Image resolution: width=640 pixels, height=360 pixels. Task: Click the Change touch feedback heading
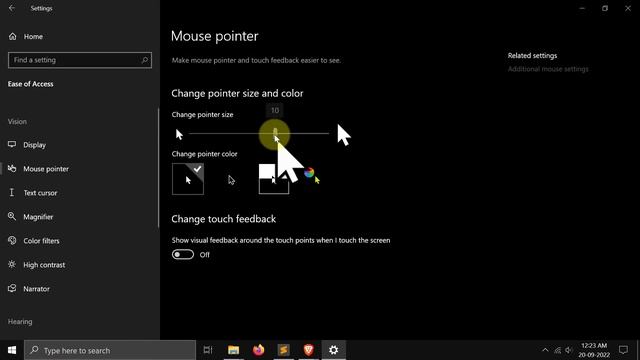(x=224, y=219)
